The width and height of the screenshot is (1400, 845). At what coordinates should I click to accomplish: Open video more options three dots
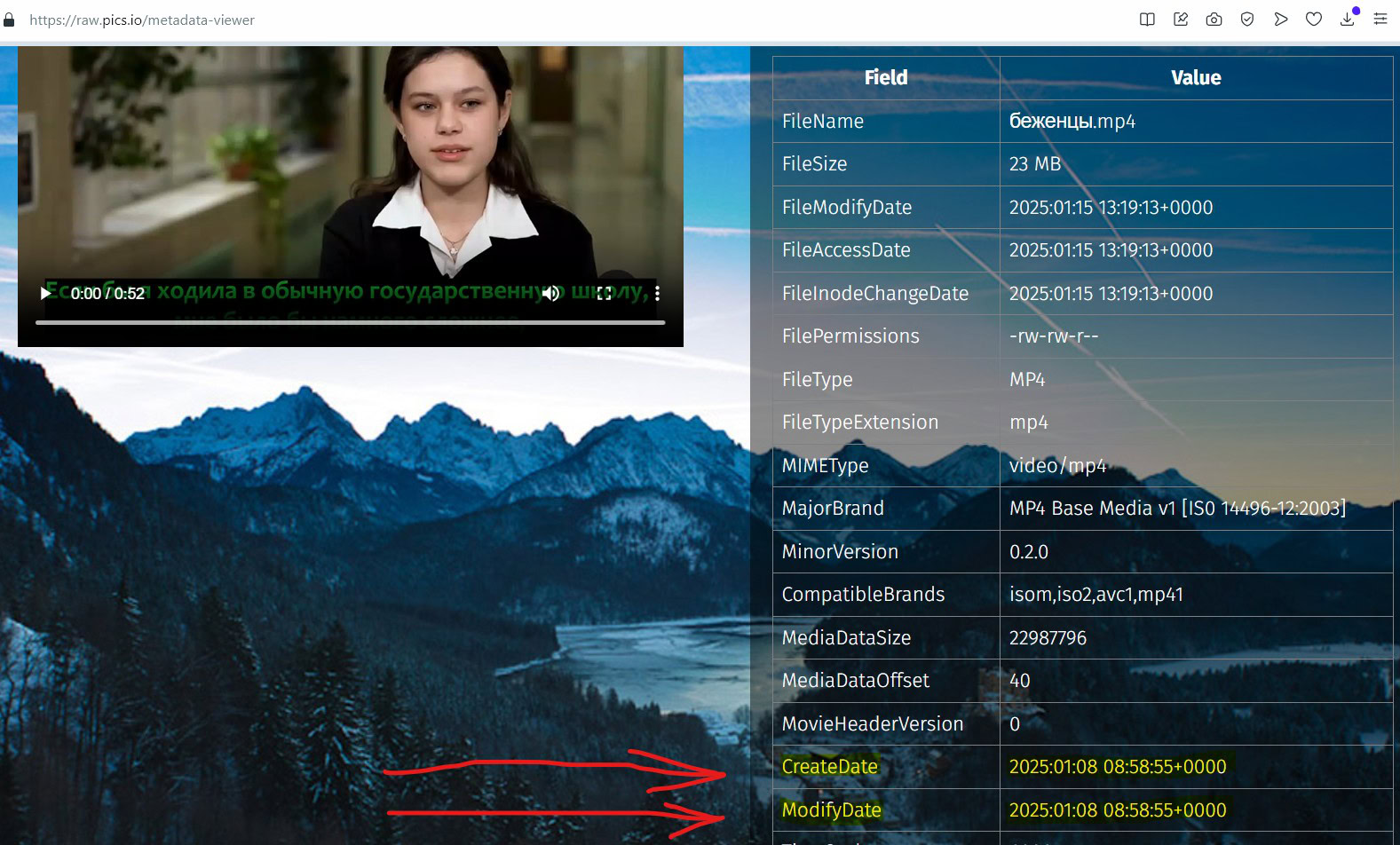657,293
